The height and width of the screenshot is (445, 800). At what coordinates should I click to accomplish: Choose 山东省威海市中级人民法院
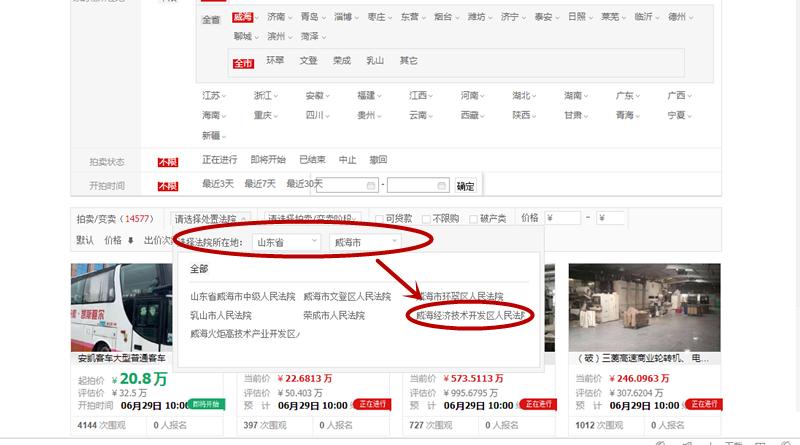pyautogui.click(x=243, y=296)
